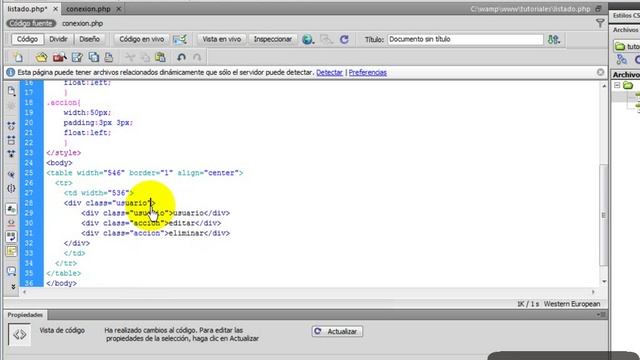Click the horizontal scrollbar right arrow
Image resolution: width=640 pixels, height=360 pixels.
(x=593, y=292)
